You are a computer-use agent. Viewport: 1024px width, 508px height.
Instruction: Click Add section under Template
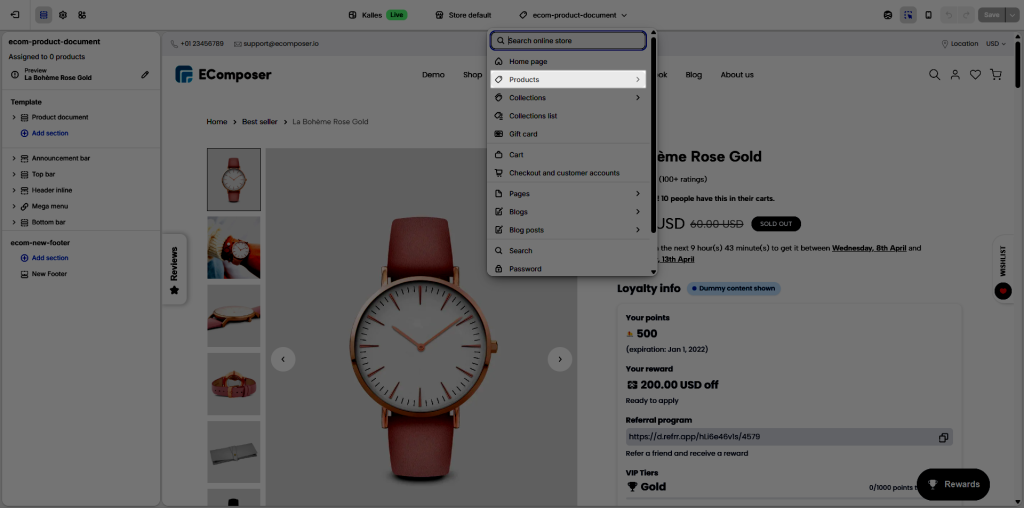49,133
